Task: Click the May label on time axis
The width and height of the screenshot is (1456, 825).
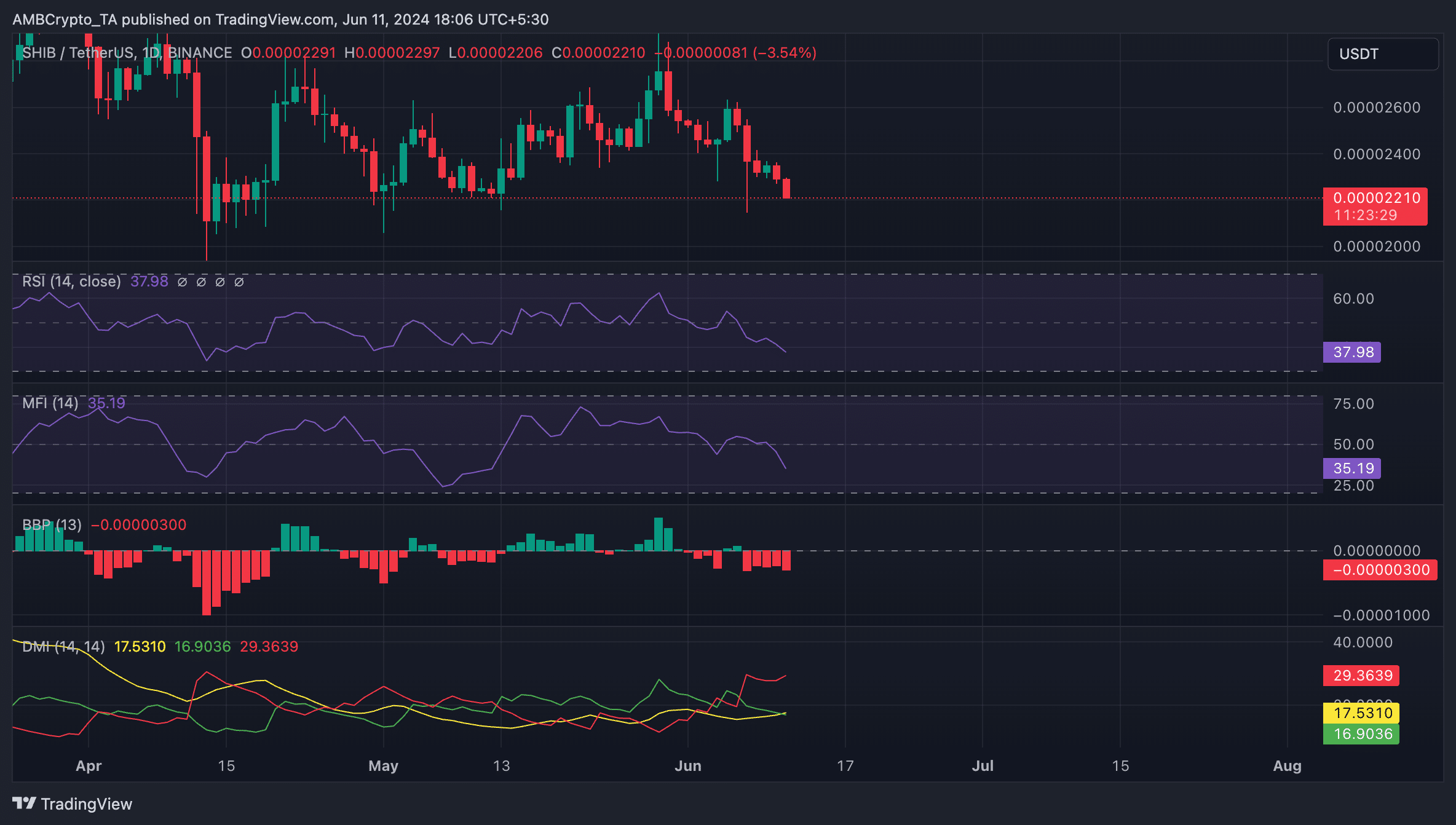Action: pyautogui.click(x=383, y=766)
